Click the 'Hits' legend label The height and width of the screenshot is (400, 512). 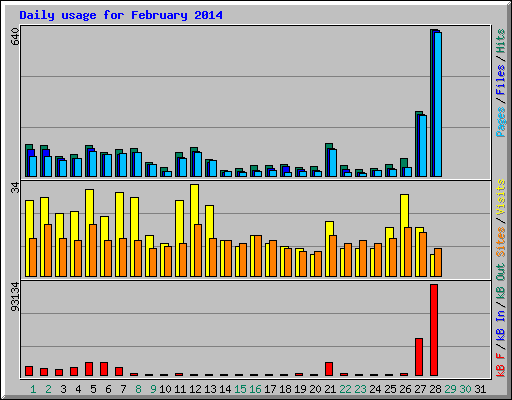click(x=501, y=41)
